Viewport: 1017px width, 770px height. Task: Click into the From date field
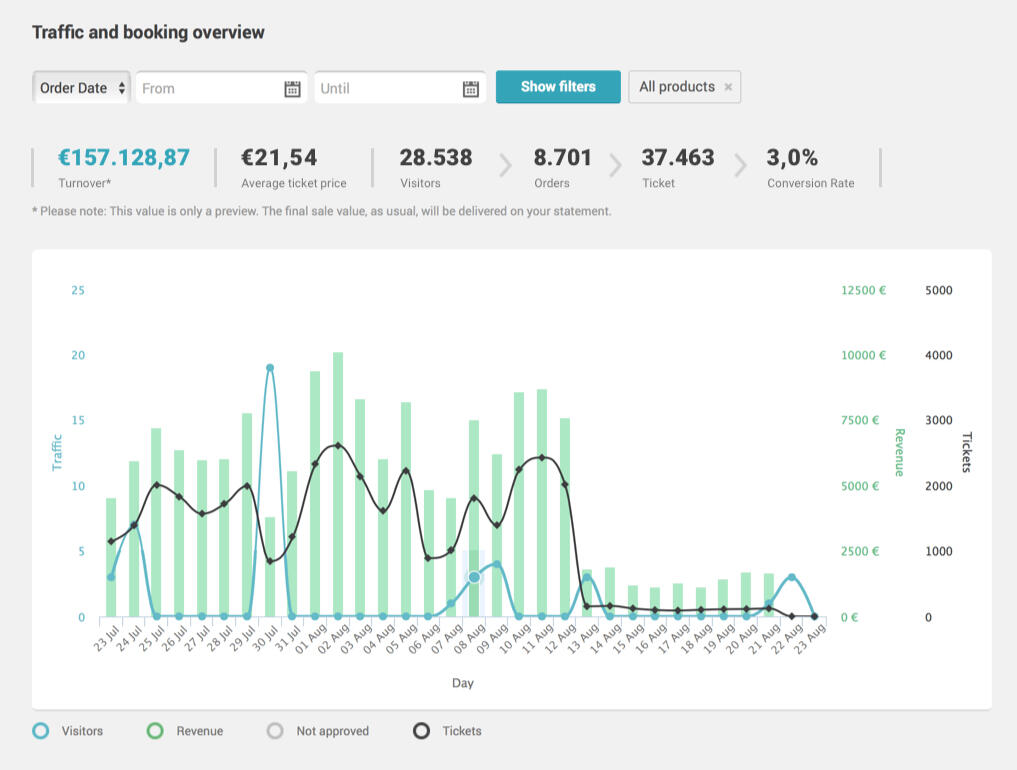click(208, 88)
